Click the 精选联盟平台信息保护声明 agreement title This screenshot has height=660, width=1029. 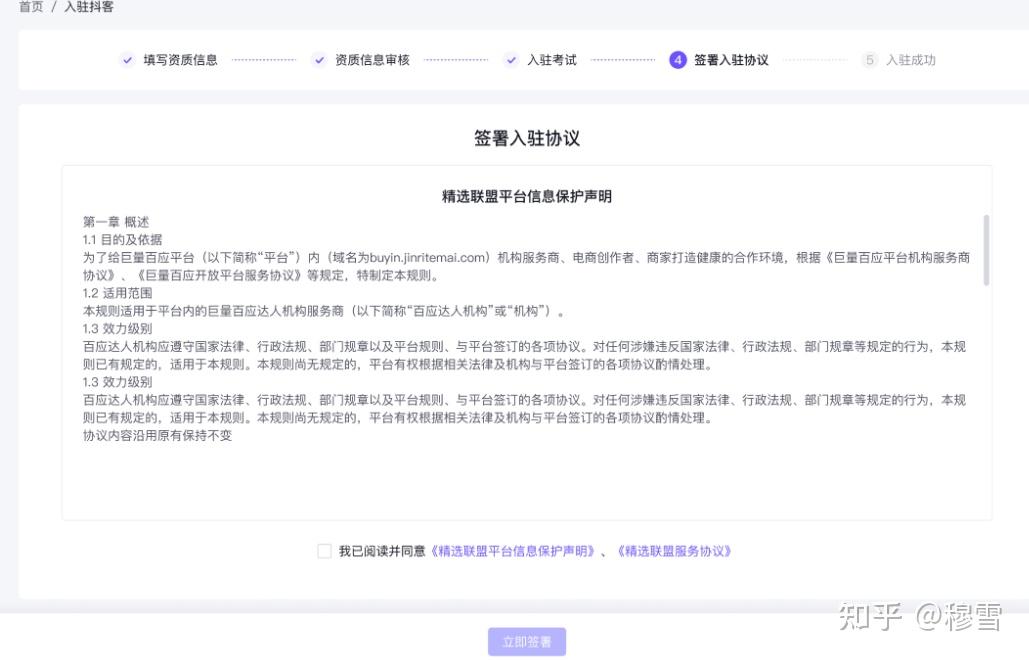click(x=527, y=196)
